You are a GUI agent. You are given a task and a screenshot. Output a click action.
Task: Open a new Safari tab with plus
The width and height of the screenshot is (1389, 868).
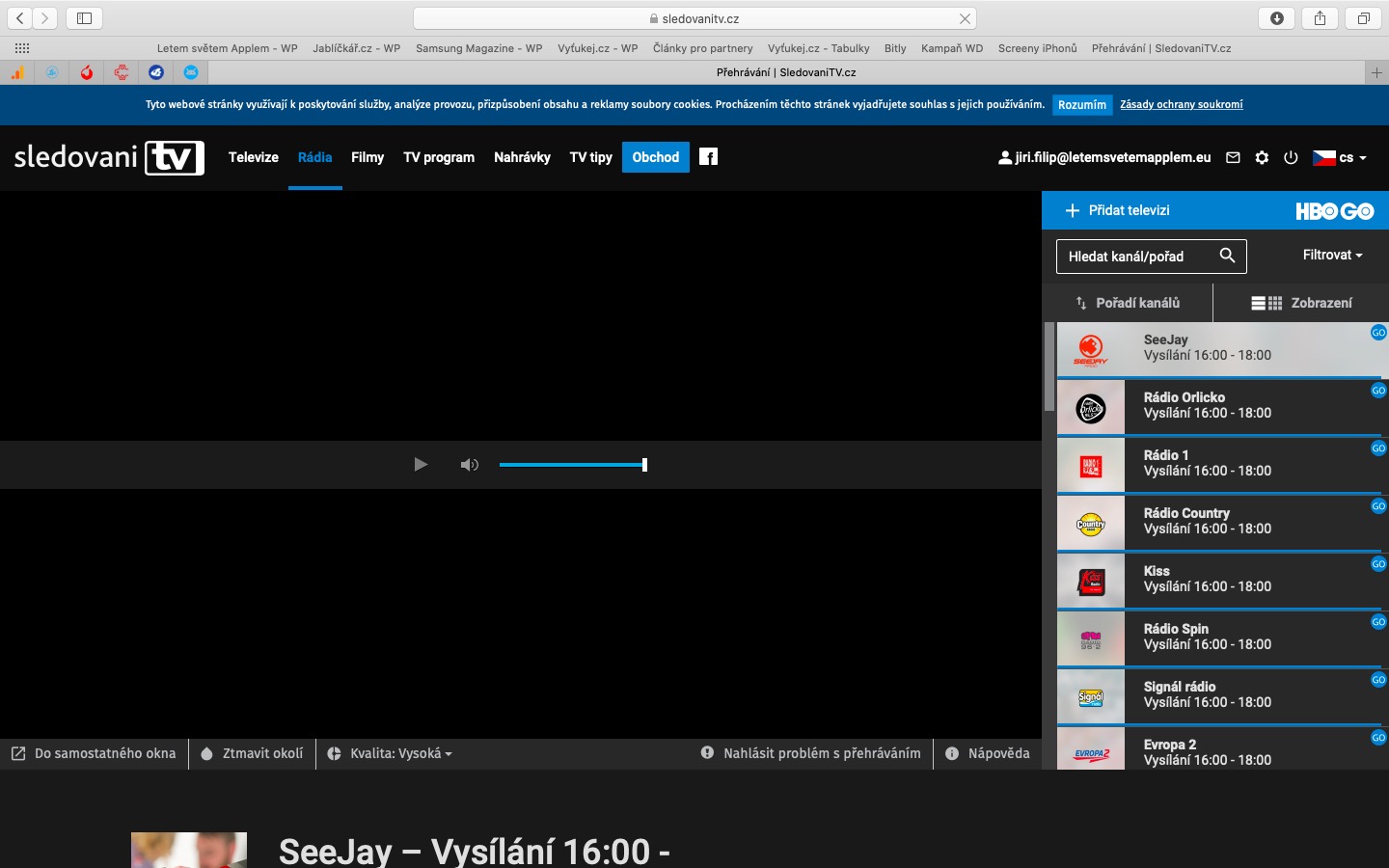1376,72
